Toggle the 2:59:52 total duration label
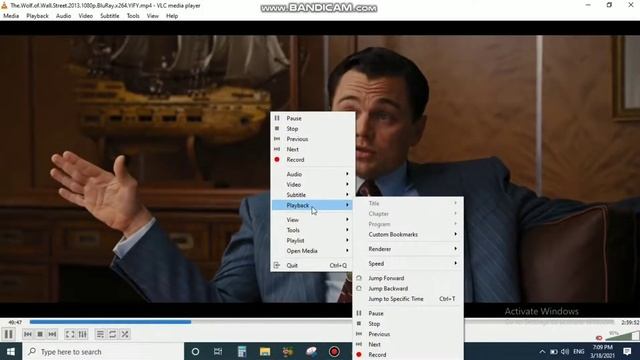The image size is (640, 360). coord(630,322)
